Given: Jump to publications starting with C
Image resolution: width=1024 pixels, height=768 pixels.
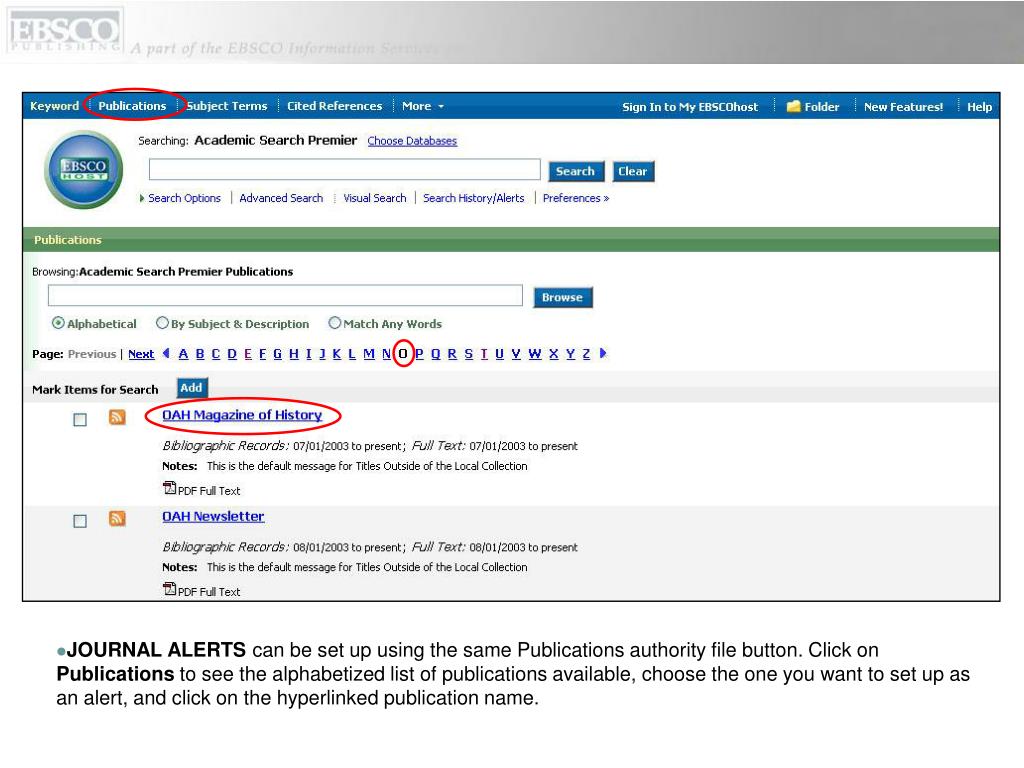Looking at the screenshot, I should tap(216, 353).
